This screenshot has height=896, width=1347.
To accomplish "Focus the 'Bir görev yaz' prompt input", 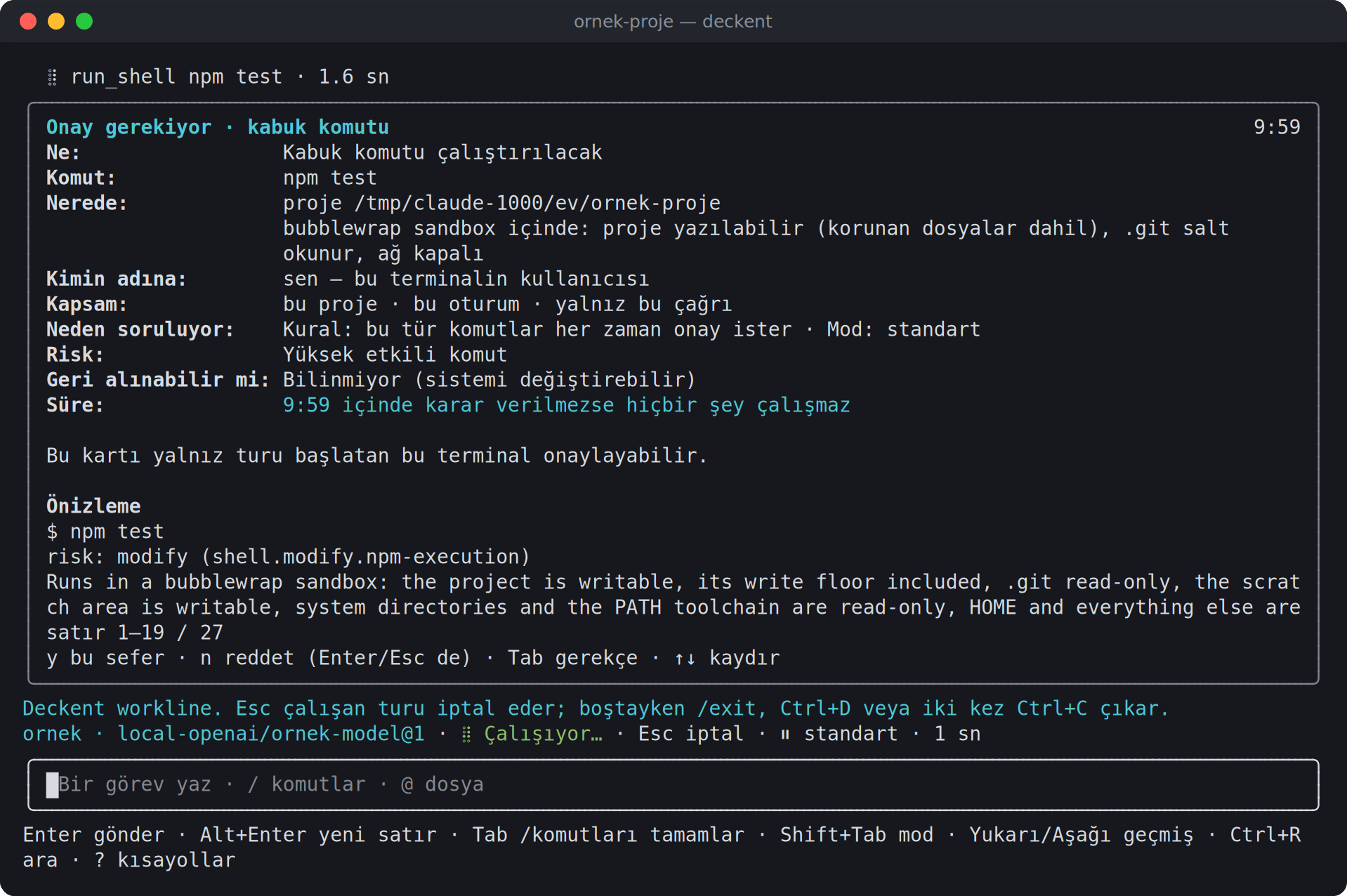I will click(673, 784).
